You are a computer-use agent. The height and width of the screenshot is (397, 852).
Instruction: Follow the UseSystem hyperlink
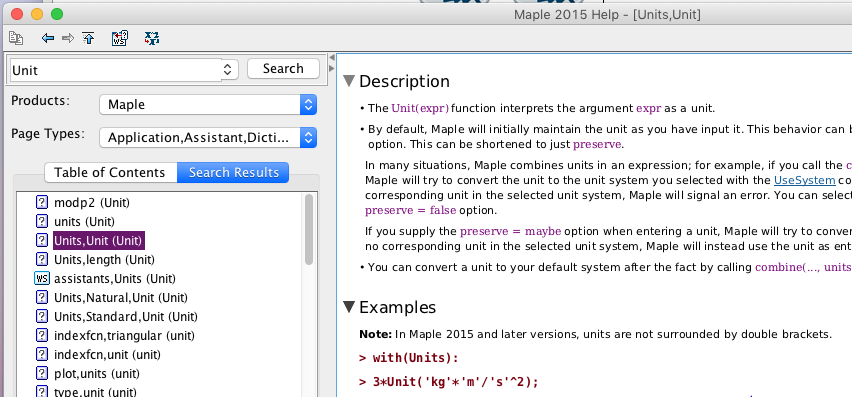tap(804, 180)
